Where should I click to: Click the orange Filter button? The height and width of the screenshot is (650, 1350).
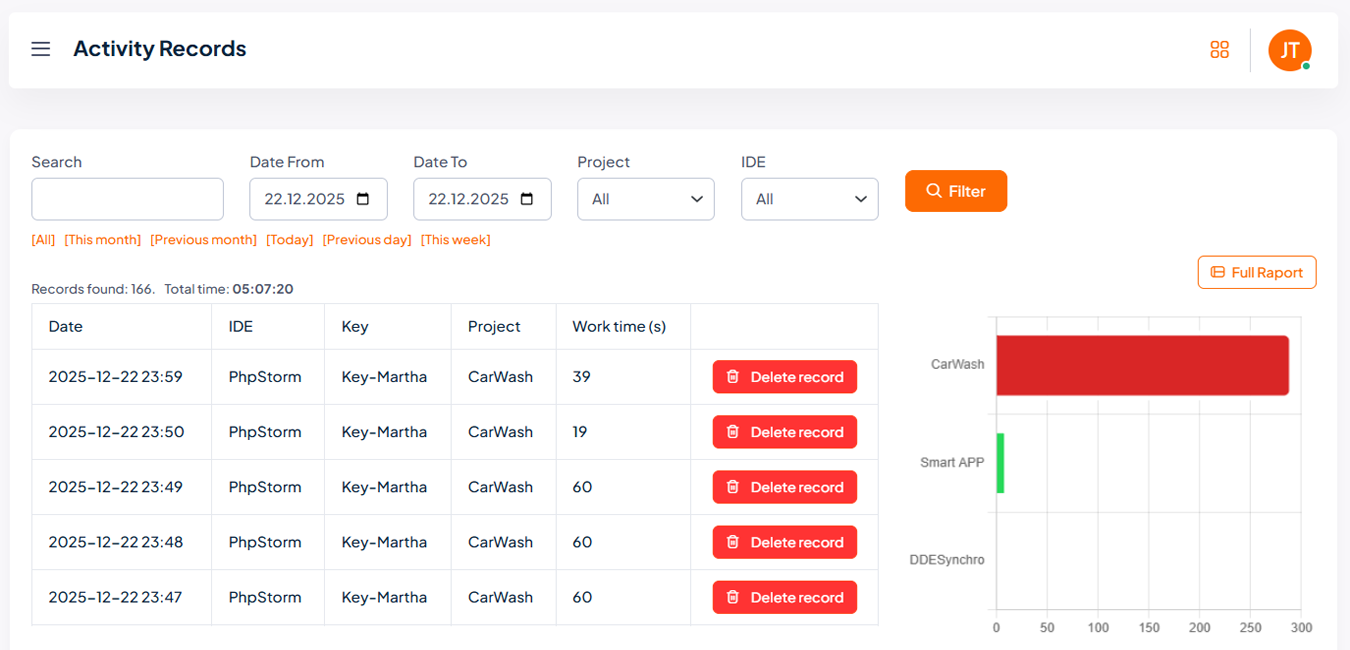(x=955, y=191)
